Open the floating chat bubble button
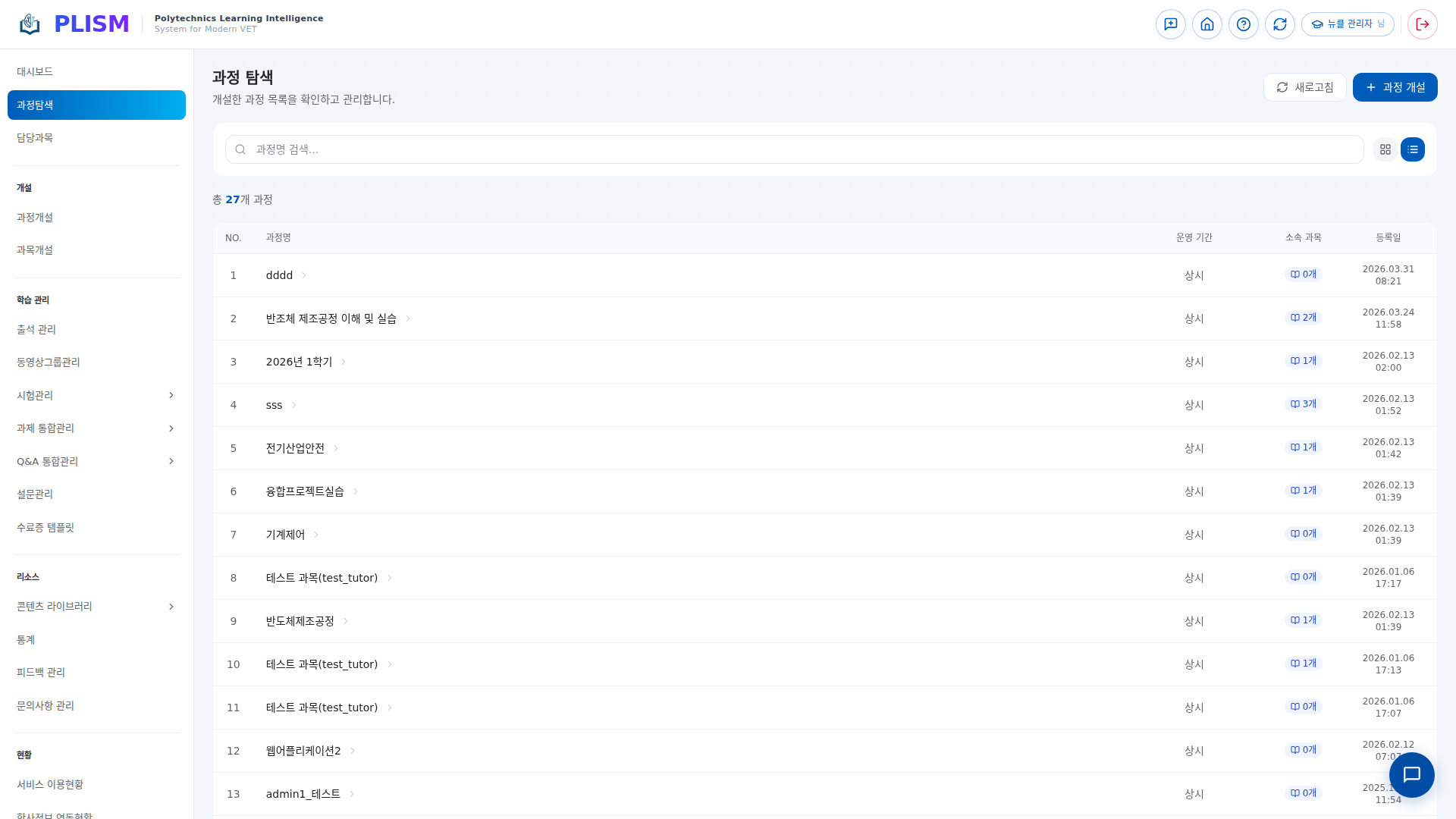Viewport: 1456px width, 819px height. [x=1411, y=774]
